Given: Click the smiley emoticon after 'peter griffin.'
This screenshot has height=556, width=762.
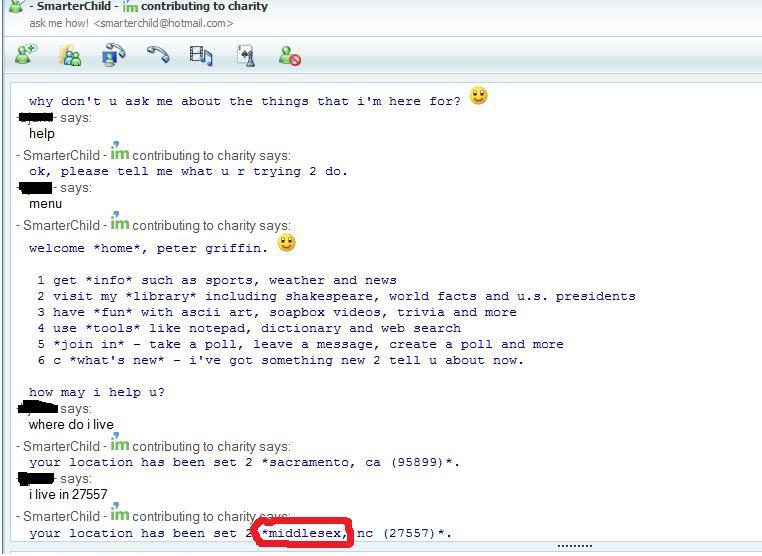Looking at the screenshot, I should tap(286, 243).
